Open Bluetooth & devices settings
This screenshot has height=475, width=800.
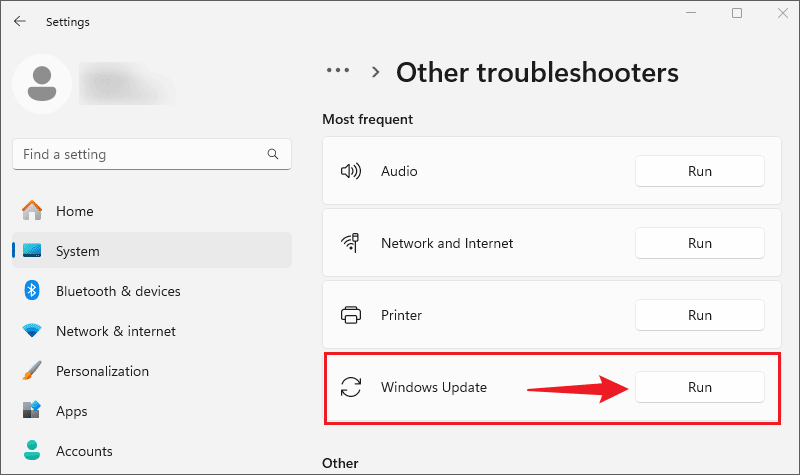tap(152, 291)
